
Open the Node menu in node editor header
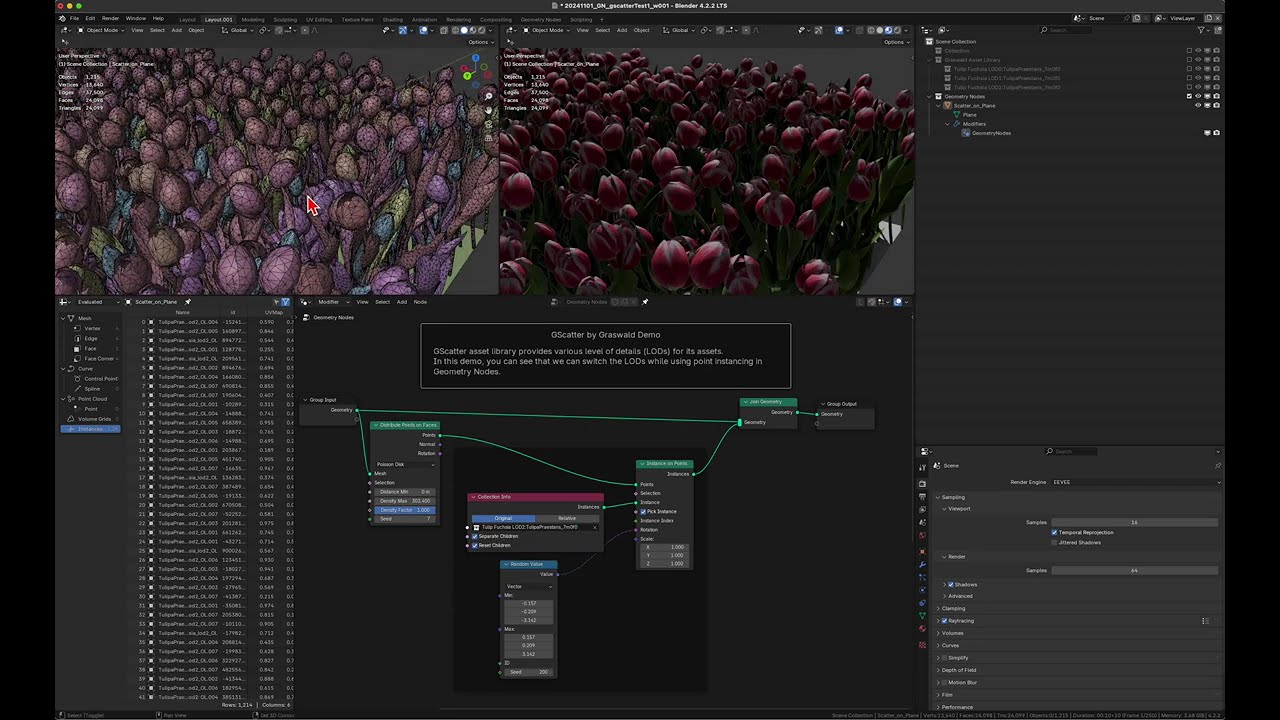[x=420, y=302]
